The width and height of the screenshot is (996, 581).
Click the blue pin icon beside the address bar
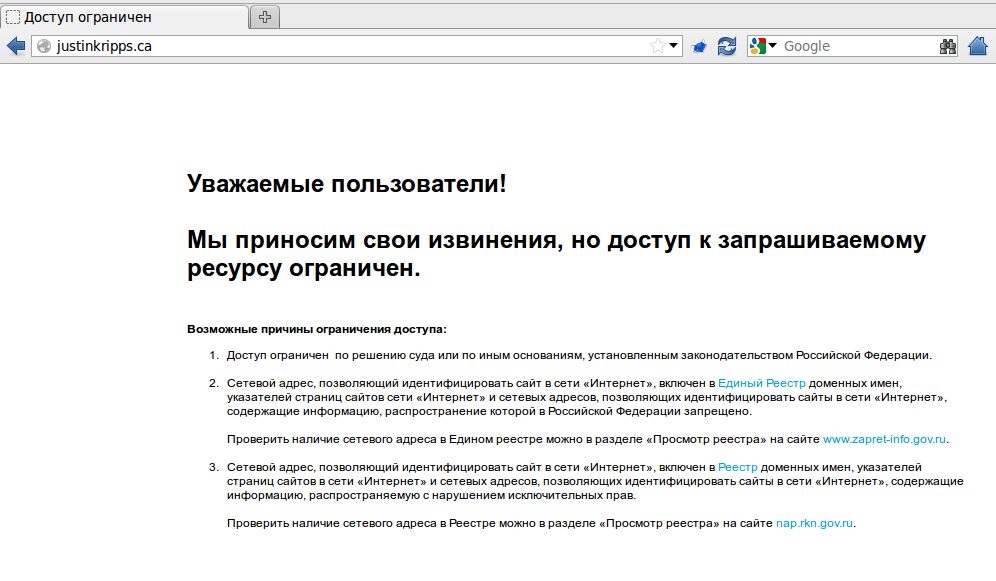point(699,46)
